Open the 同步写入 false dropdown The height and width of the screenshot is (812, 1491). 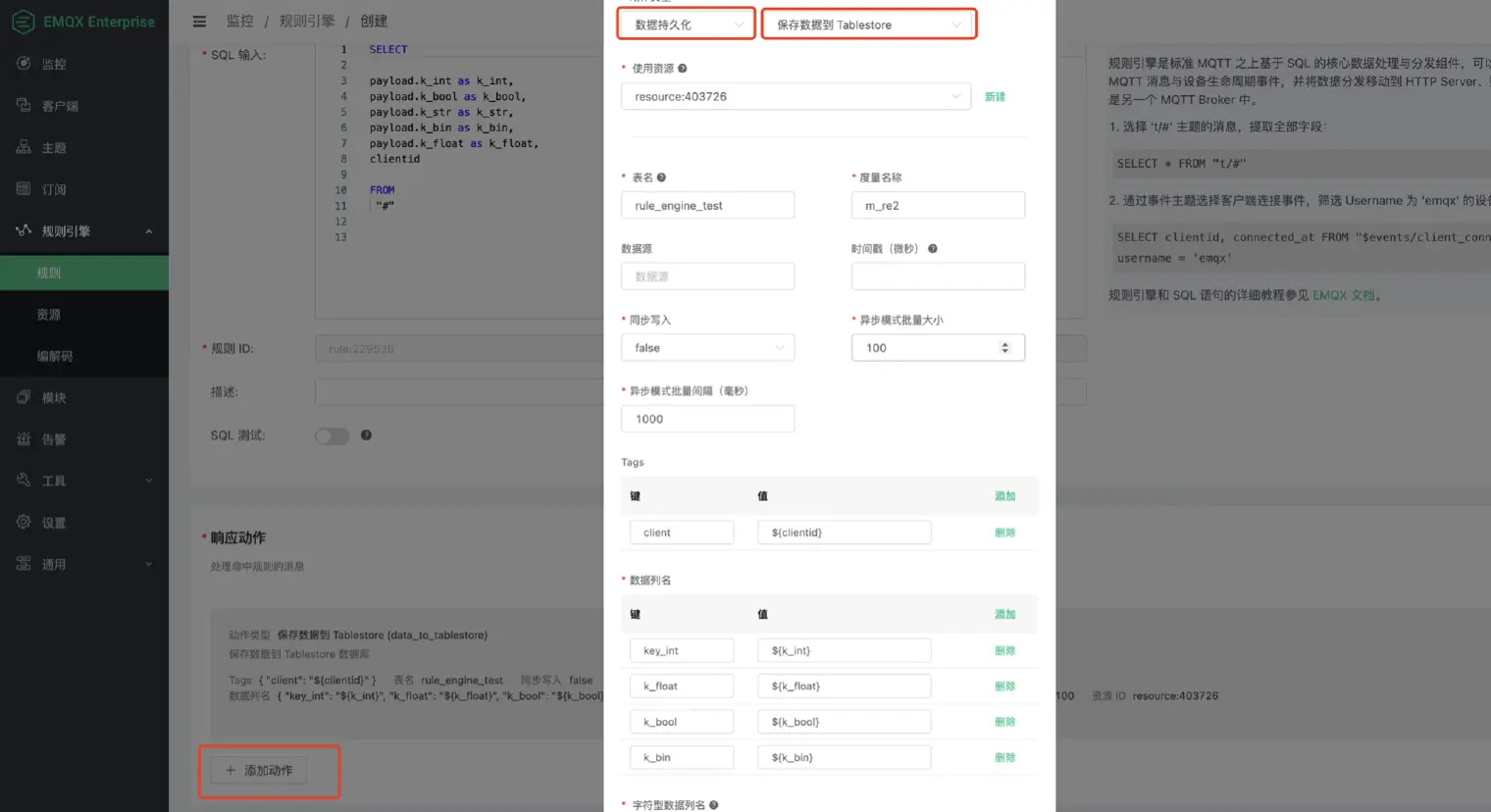pyautogui.click(x=707, y=347)
